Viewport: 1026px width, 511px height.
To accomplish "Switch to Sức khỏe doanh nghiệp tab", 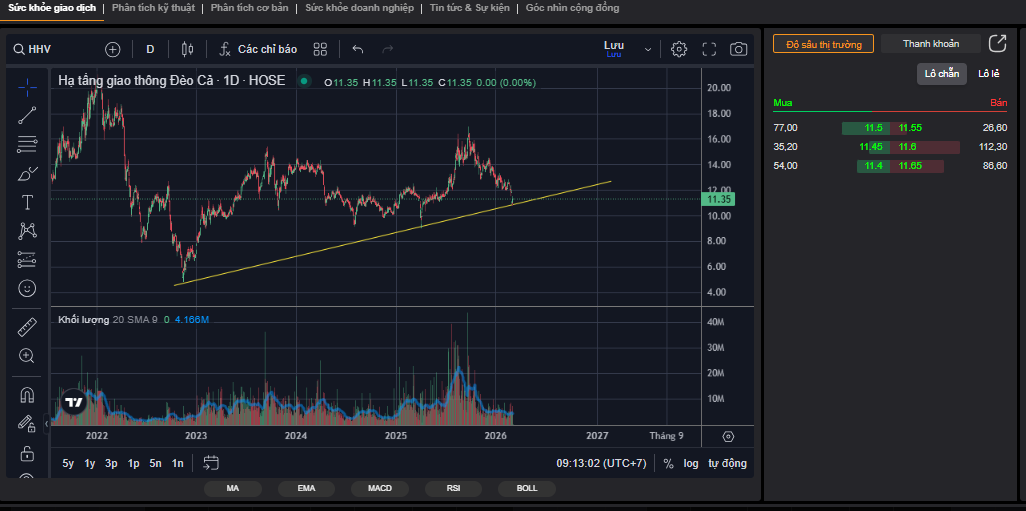I will coord(359,8).
